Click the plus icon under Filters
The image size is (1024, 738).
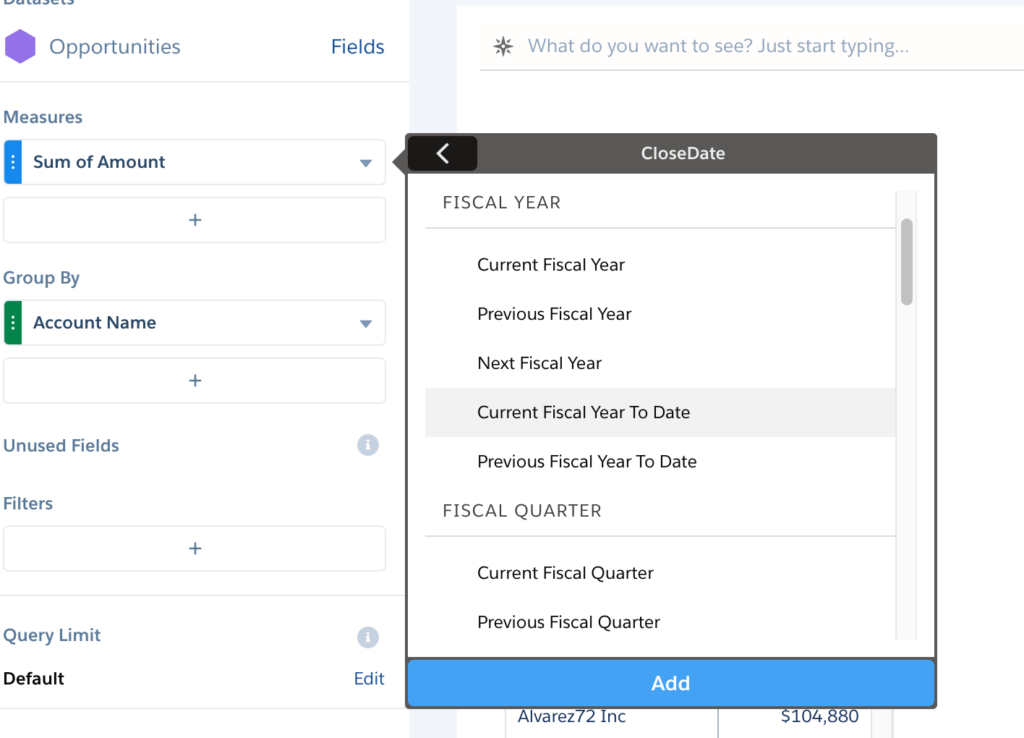pyautogui.click(x=195, y=548)
